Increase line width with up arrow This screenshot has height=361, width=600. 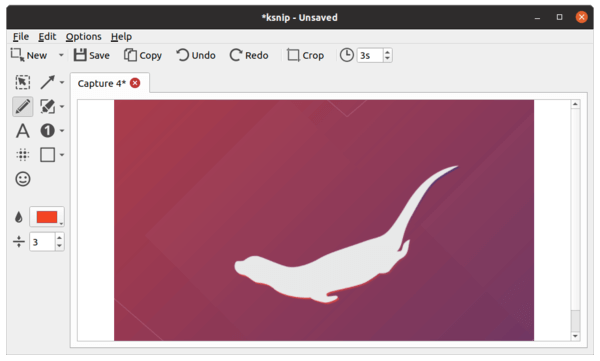(x=59, y=238)
